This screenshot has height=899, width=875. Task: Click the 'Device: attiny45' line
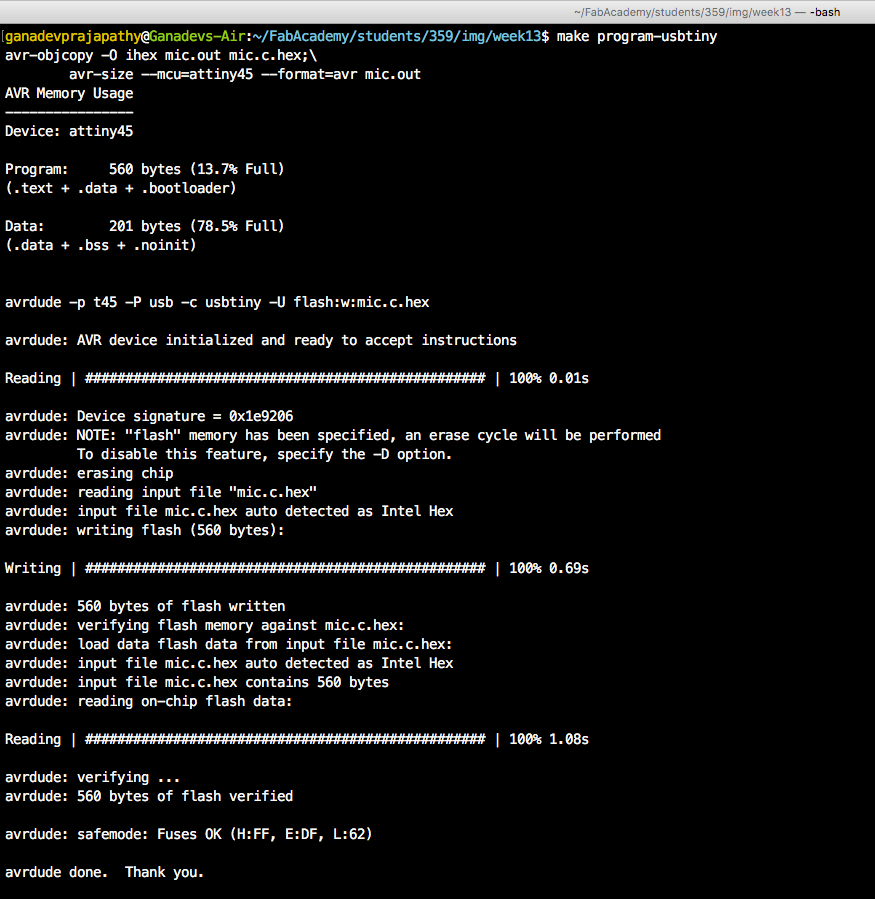69,131
